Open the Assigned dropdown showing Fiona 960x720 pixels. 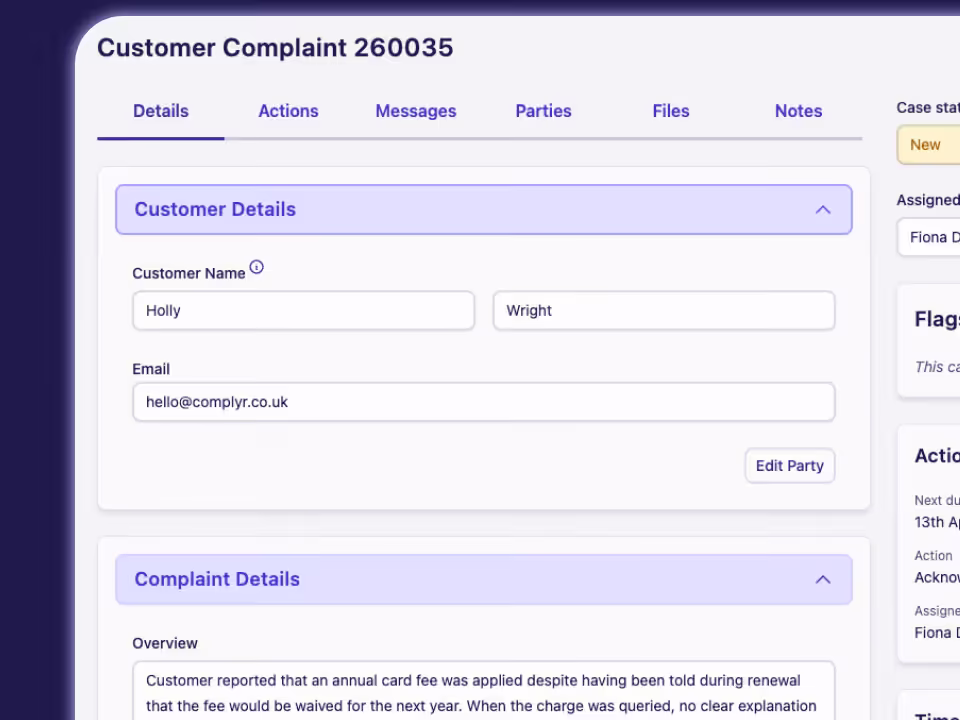point(929,237)
